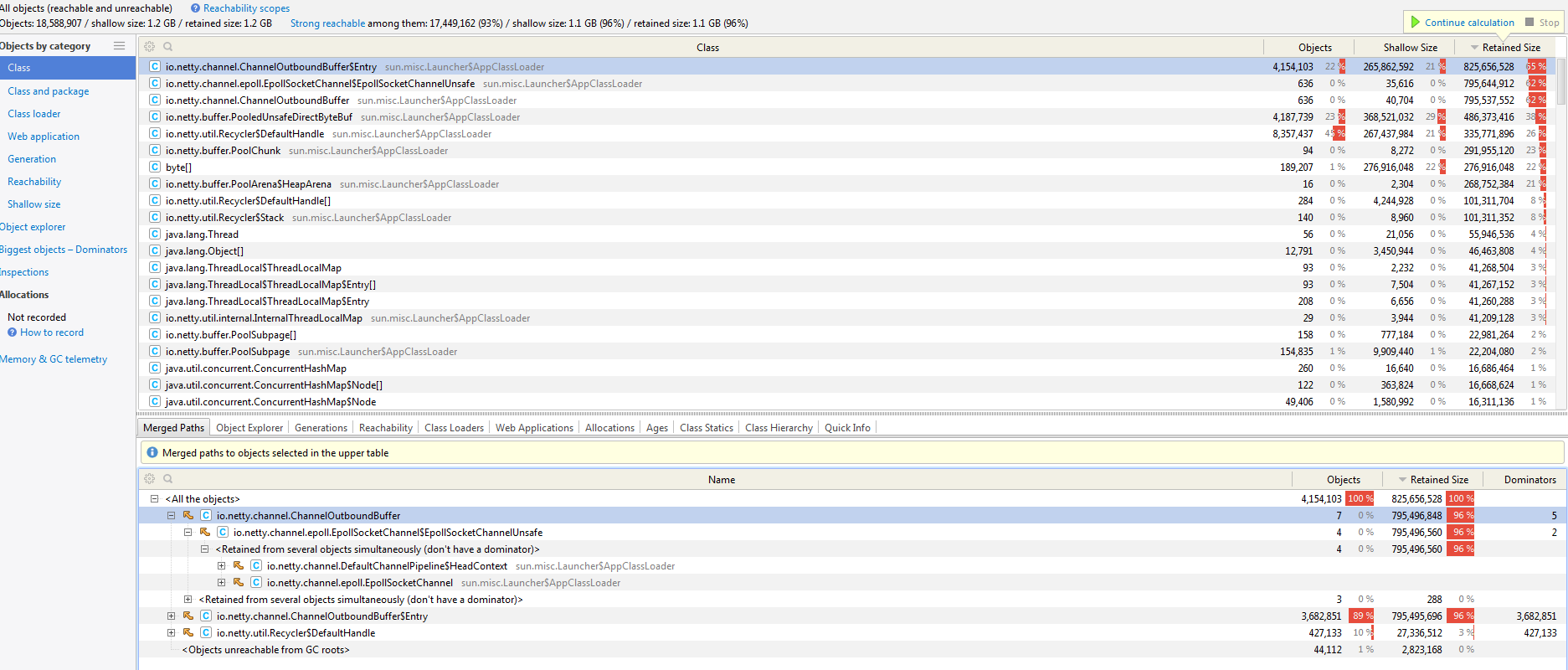1568x670 pixels.
Task: Click the class icon of the java.lang.Thread row
Action: (155, 234)
